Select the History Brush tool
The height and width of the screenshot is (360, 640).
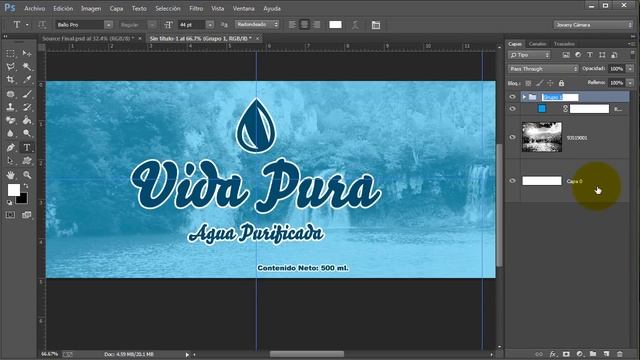click(x=27, y=107)
